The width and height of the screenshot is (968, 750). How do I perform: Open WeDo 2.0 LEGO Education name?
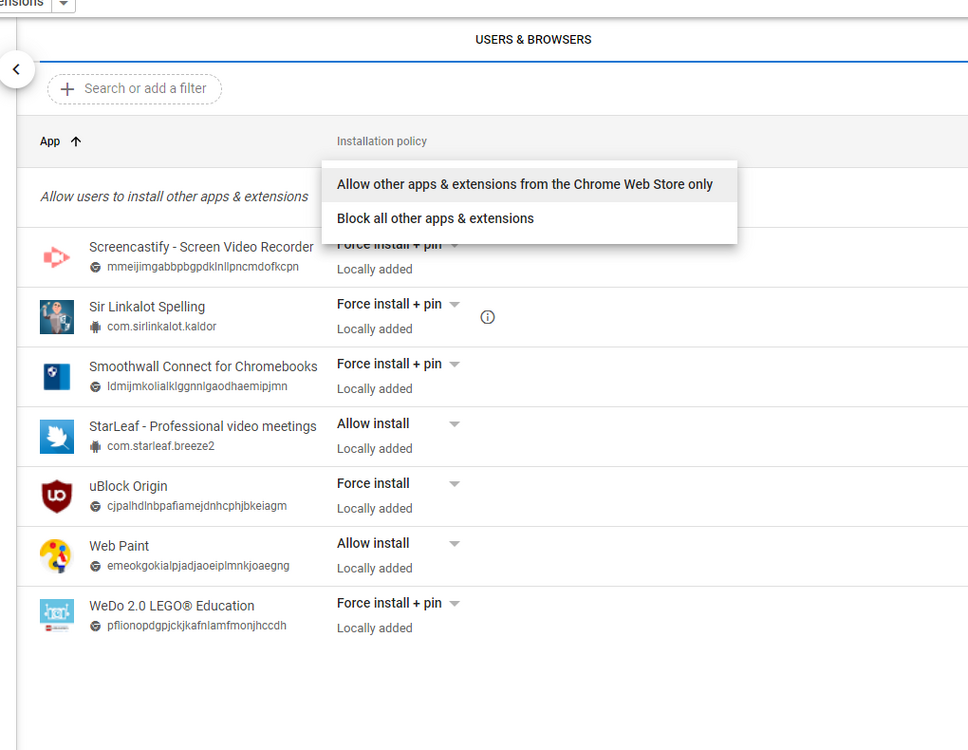point(172,606)
